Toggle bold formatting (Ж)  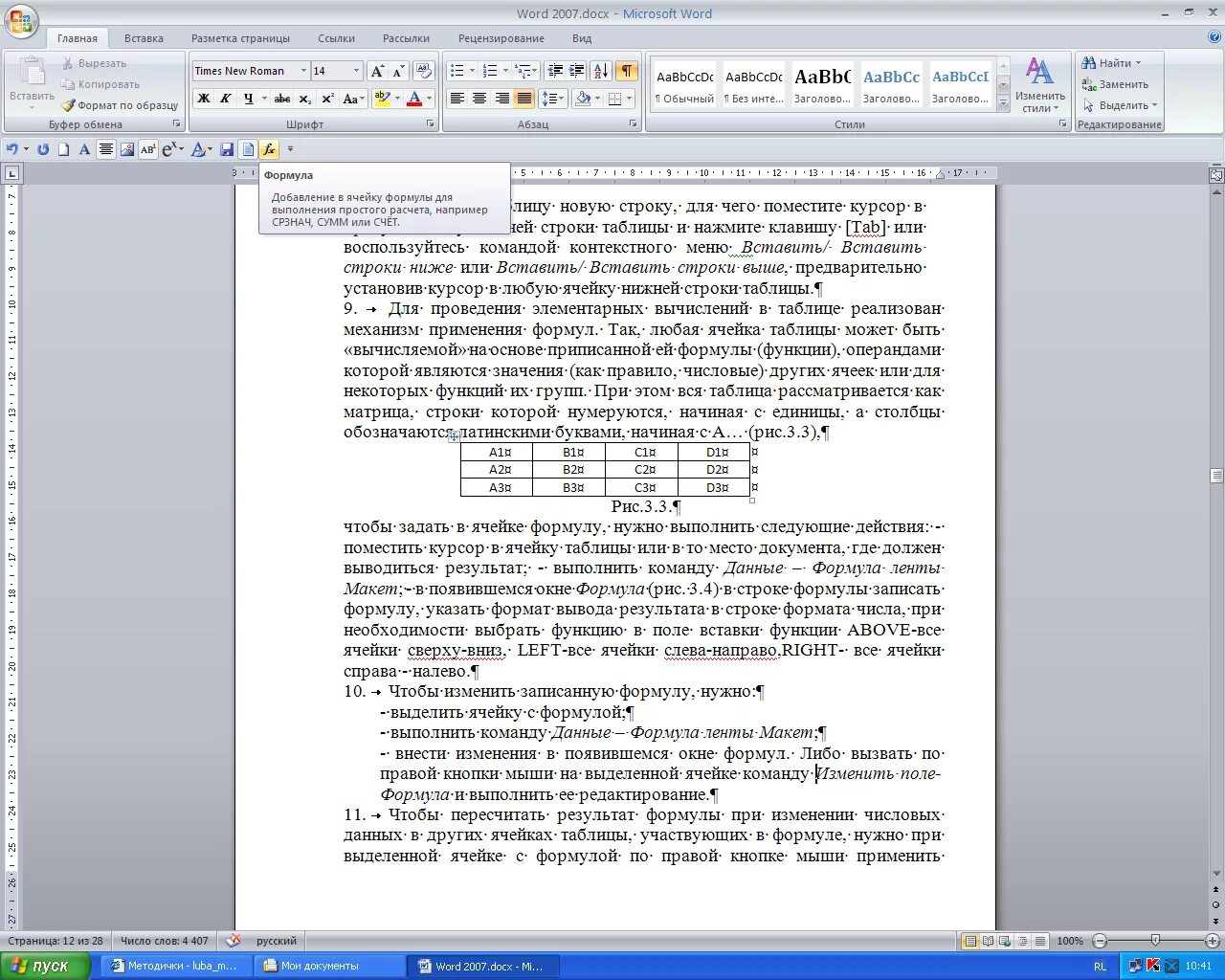204,99
